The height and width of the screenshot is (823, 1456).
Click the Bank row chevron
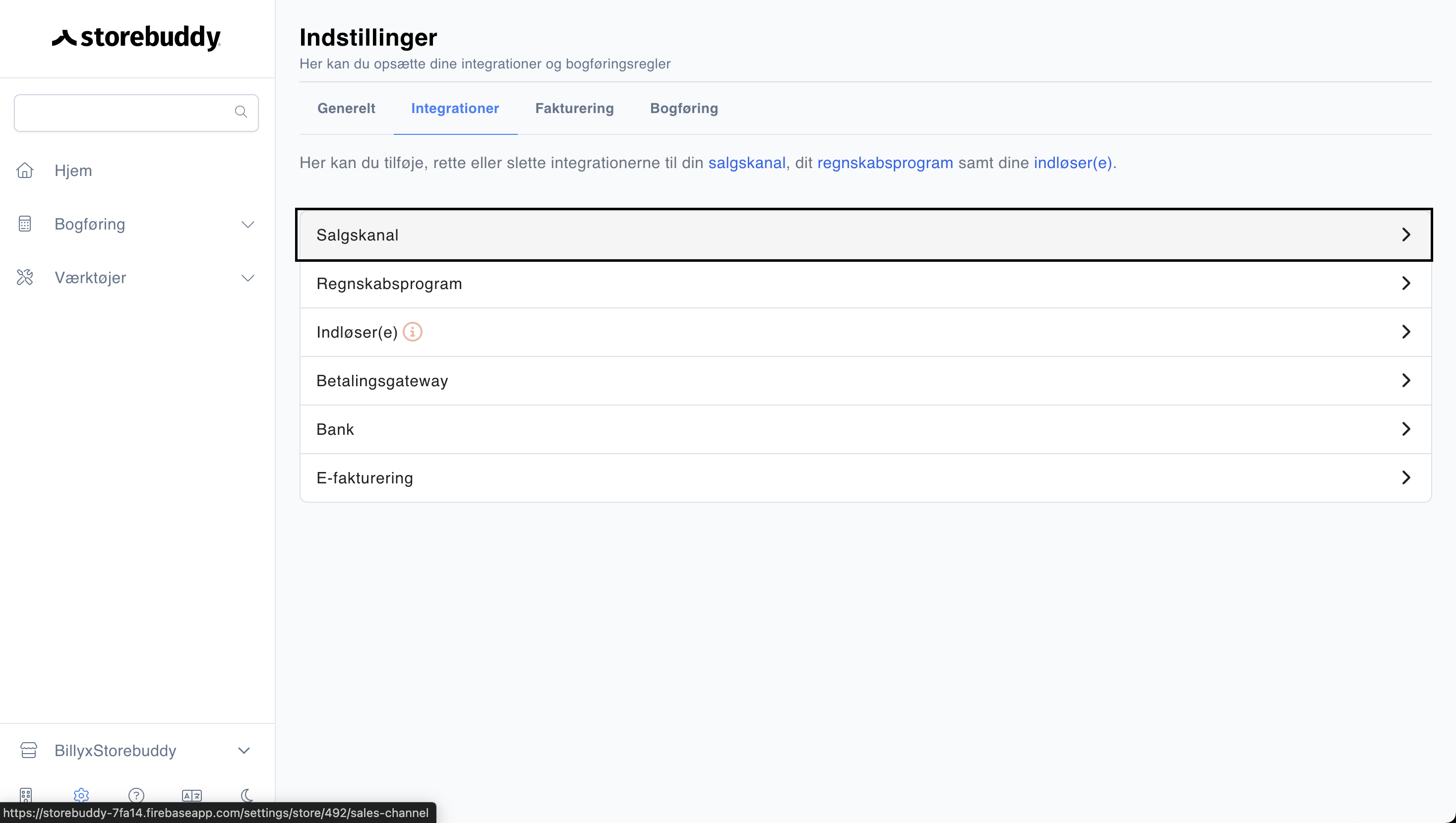(1406, 429)
